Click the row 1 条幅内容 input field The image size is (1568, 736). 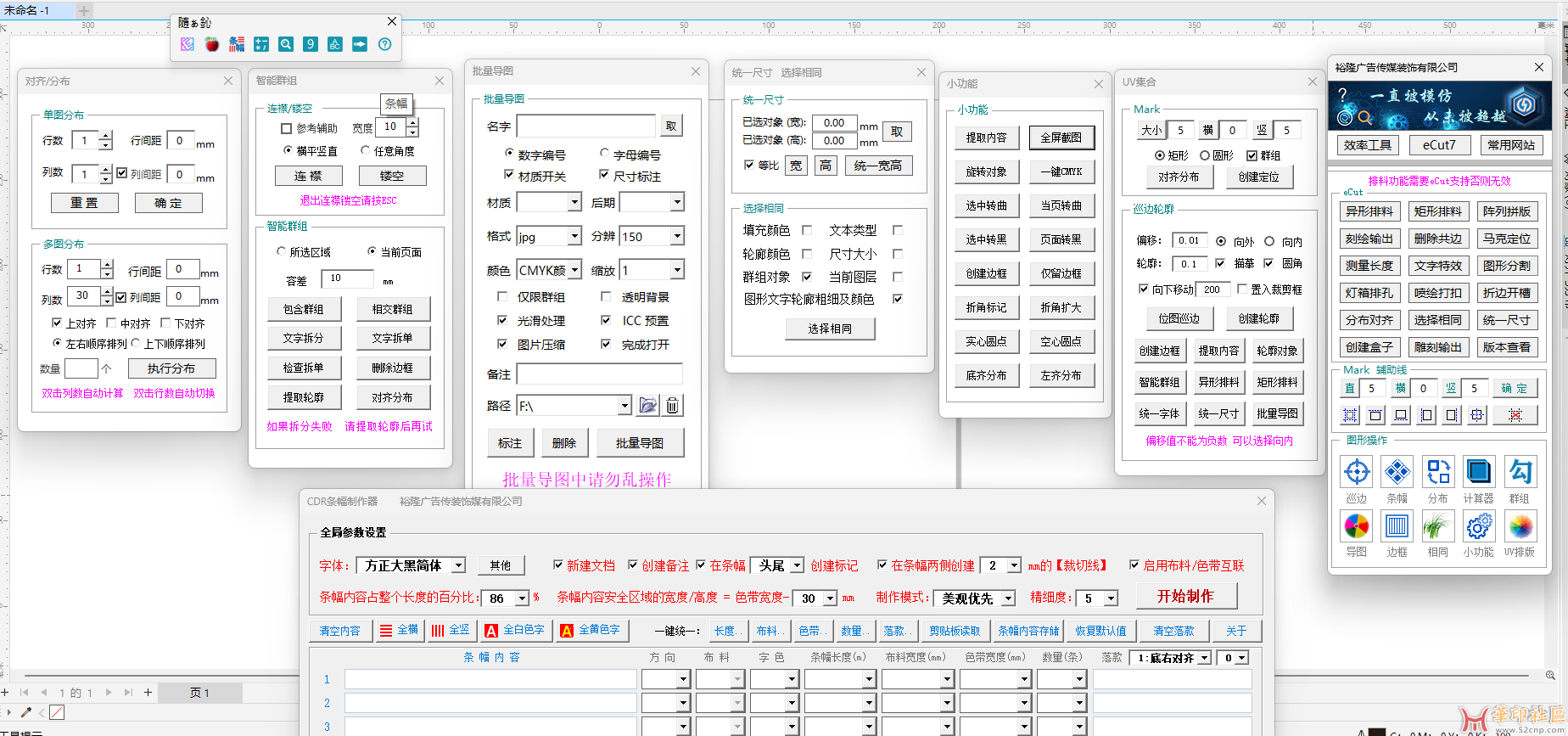(x=490, y=679)
